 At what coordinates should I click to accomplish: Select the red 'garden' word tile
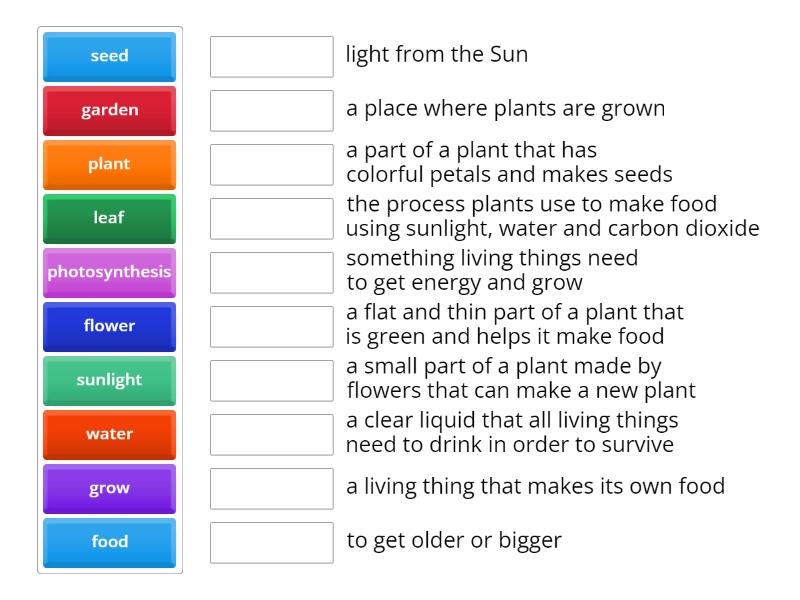(109, 110)
